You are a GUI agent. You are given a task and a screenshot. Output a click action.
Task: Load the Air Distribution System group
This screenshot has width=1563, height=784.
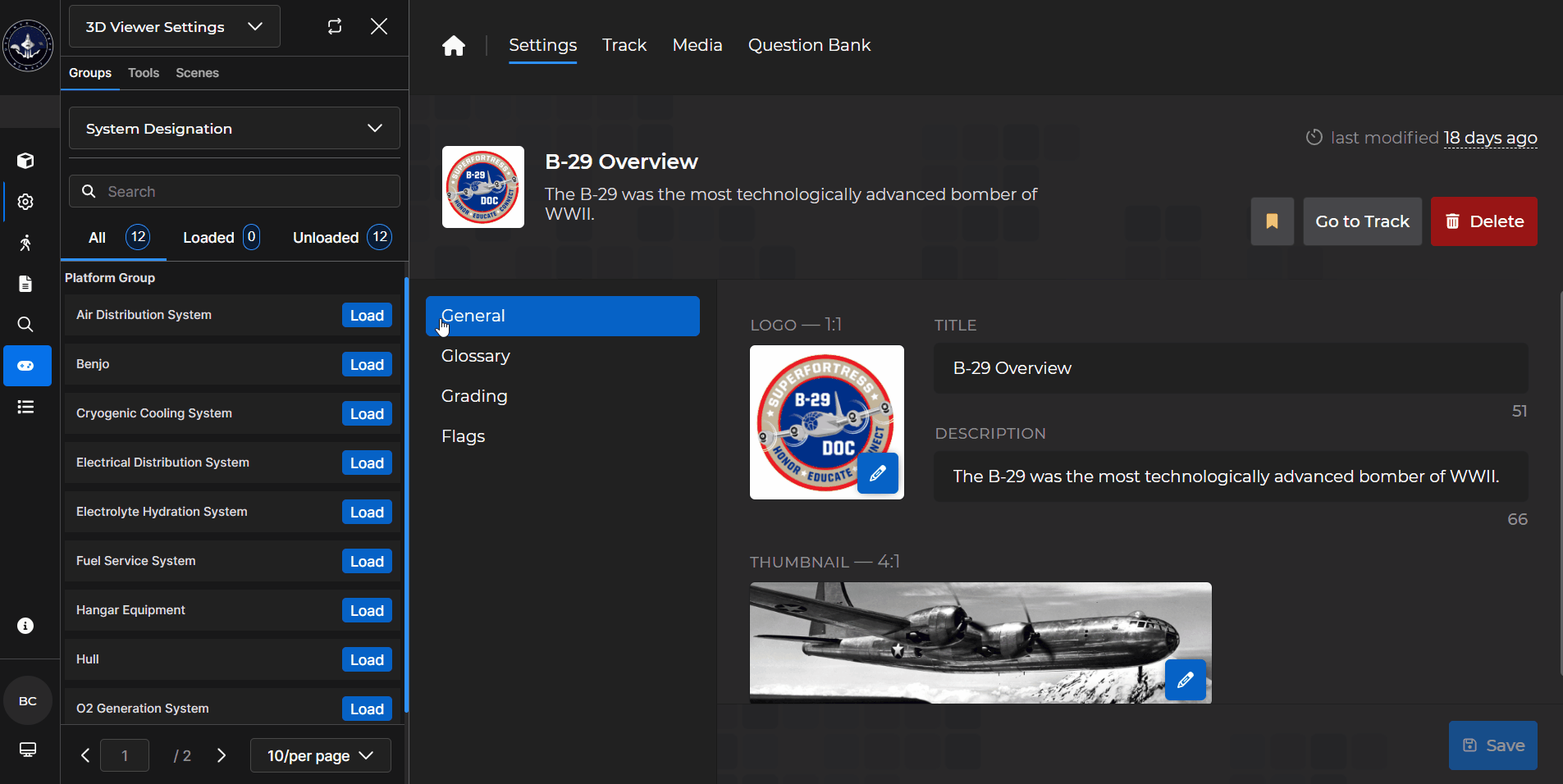pyautogui.click(x=367, y=316)
